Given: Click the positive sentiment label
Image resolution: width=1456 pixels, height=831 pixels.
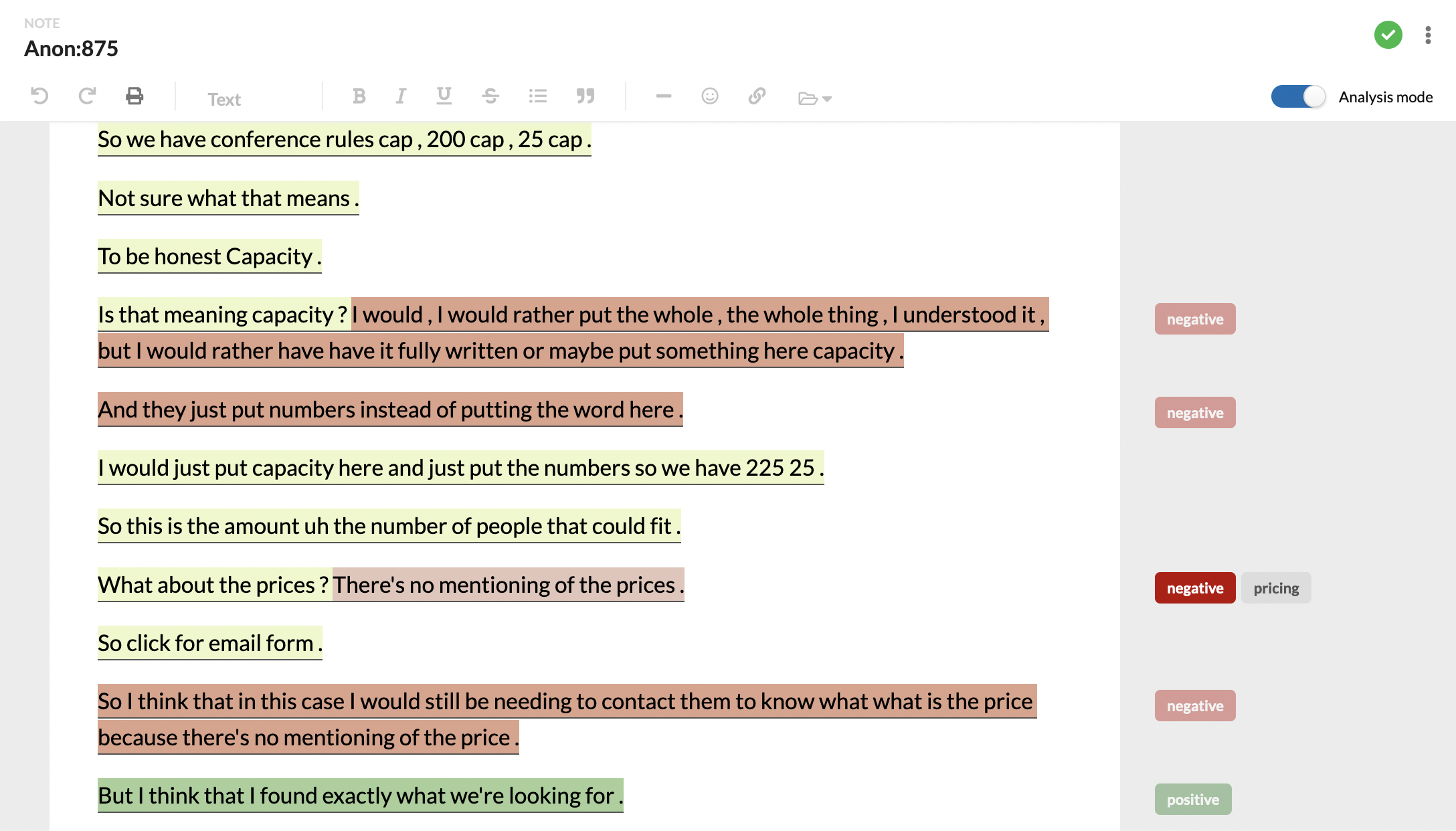Looking at the screenshot, I should pos(1193,799).
